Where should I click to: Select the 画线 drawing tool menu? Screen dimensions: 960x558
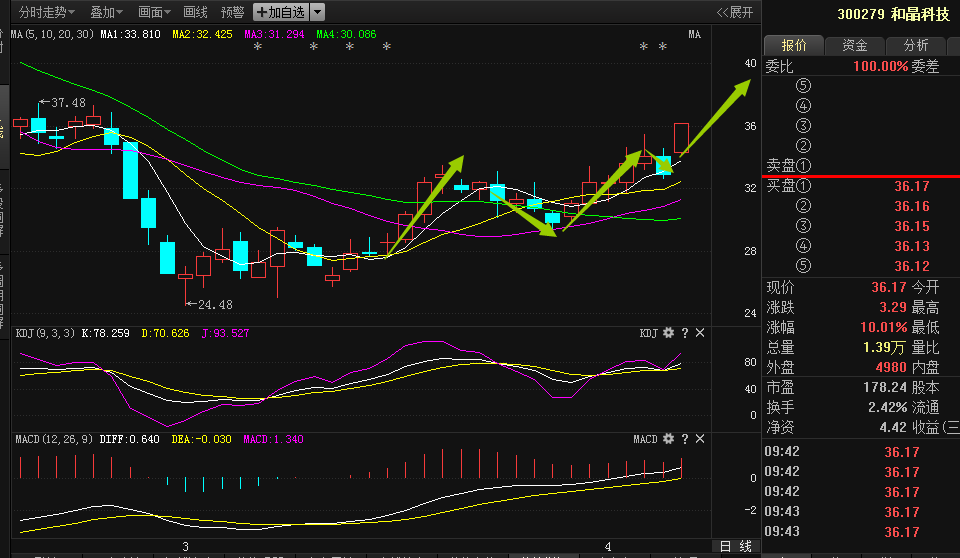(195, 12)
